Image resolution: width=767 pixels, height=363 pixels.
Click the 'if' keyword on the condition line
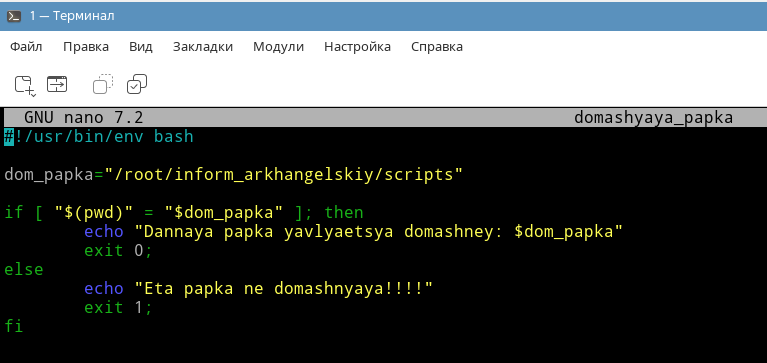(14, 213)
